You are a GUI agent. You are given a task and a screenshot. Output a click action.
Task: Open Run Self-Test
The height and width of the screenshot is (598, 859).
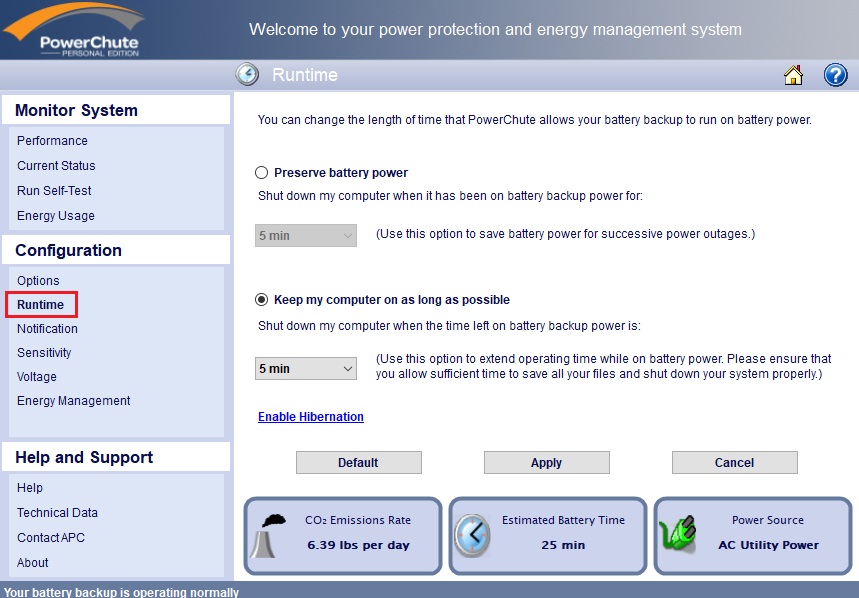pos(54,191)
